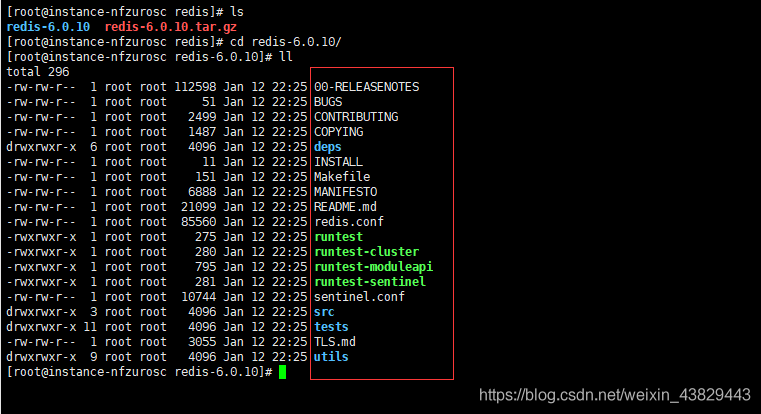Select the INSTALL file name
The image size is (761, 414).
[338, 162]
